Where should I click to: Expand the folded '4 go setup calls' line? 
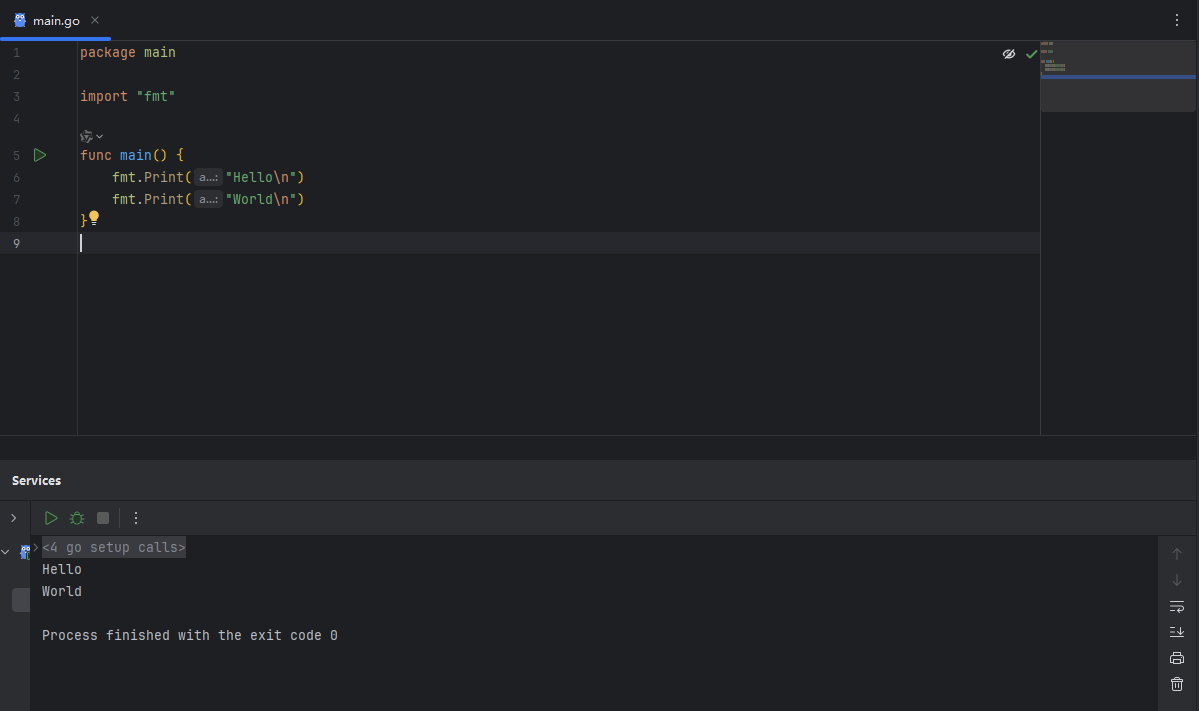(36, 547)
